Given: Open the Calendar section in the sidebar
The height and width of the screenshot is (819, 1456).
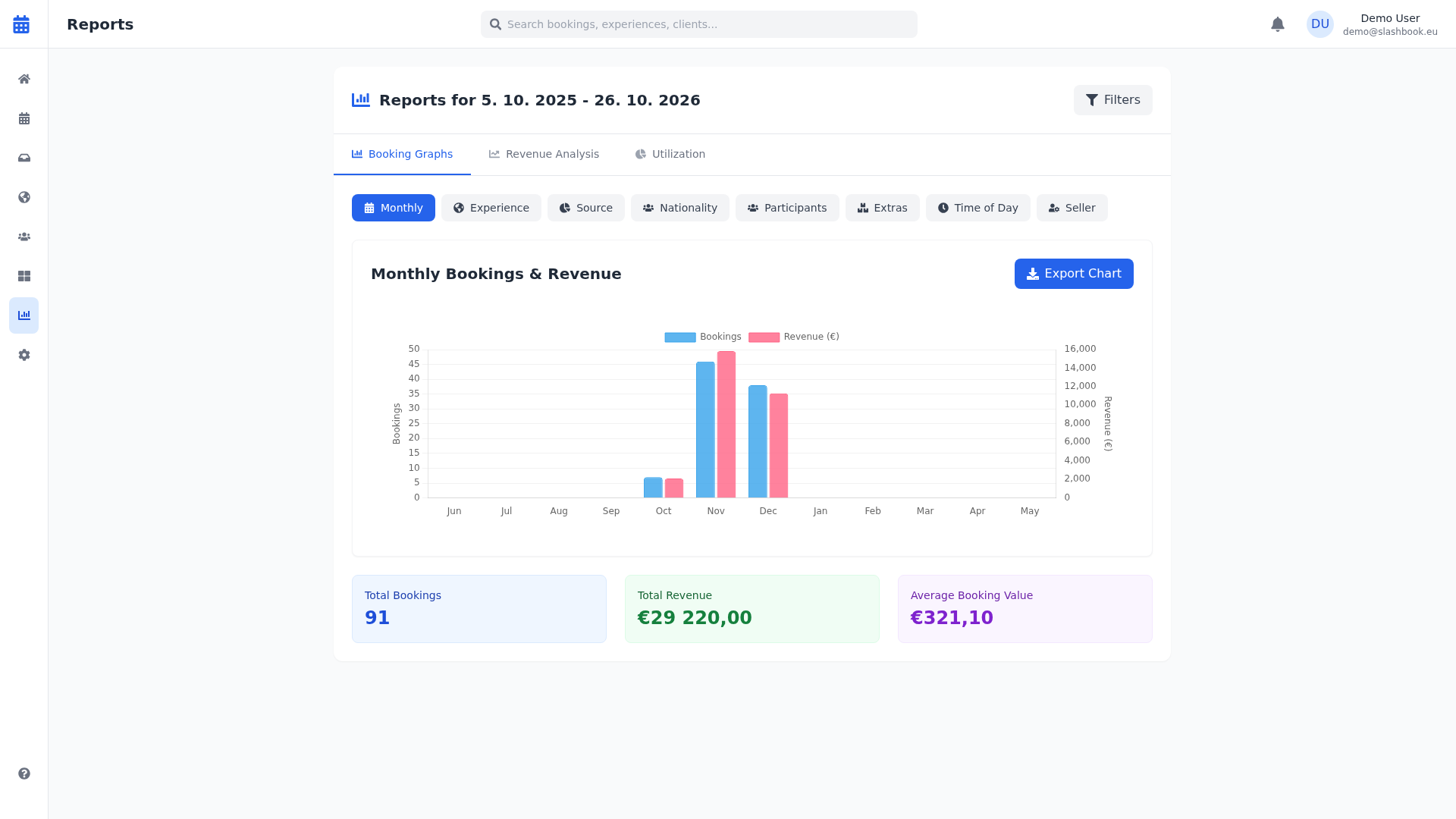Looking at the screenshot, I should click(x=24, y=118).
